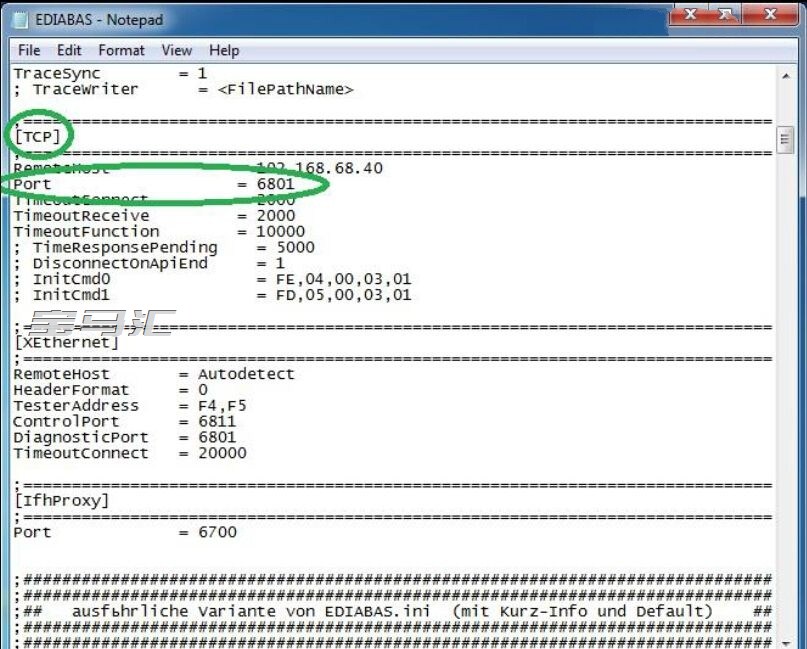Click the scrollbar up arrow
Image resolution: width=807 pixels, height=649 pixels.
[786, 76]
